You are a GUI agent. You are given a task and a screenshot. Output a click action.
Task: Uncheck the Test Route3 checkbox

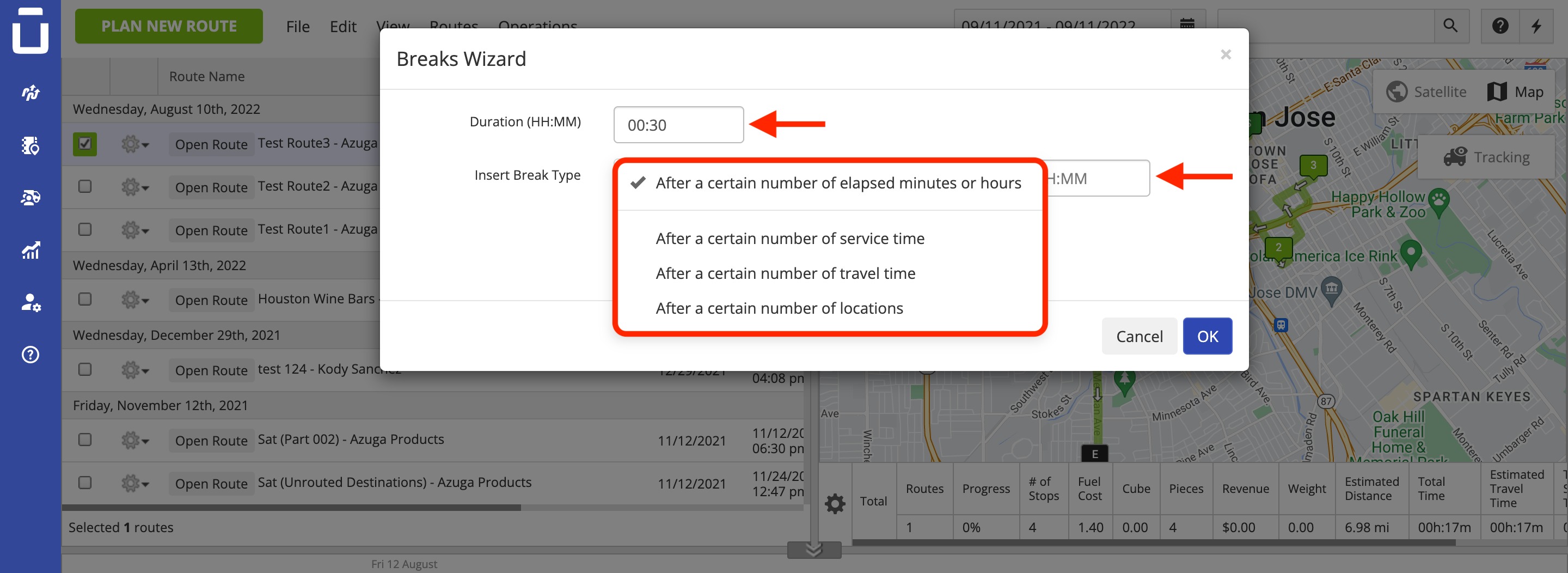pos(84,144)
